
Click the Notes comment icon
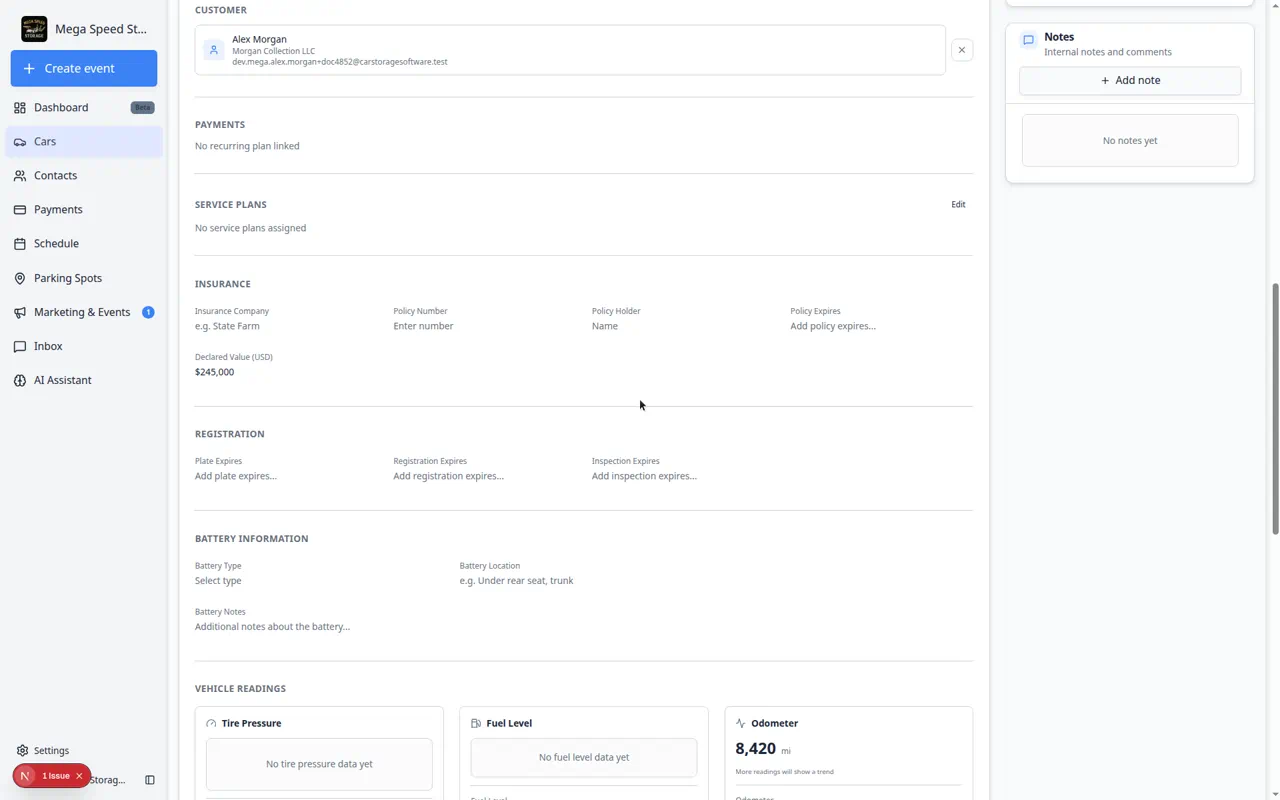click(1028, 41)
